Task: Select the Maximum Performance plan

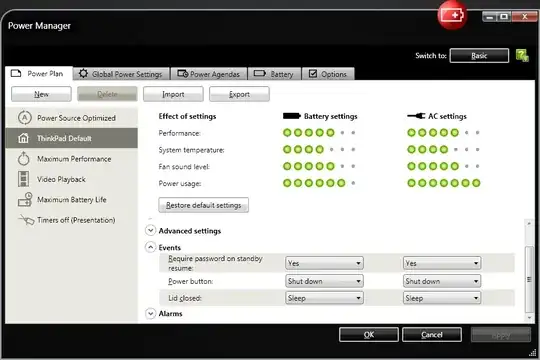Action: pyautogui.click(x=72, y=159)
